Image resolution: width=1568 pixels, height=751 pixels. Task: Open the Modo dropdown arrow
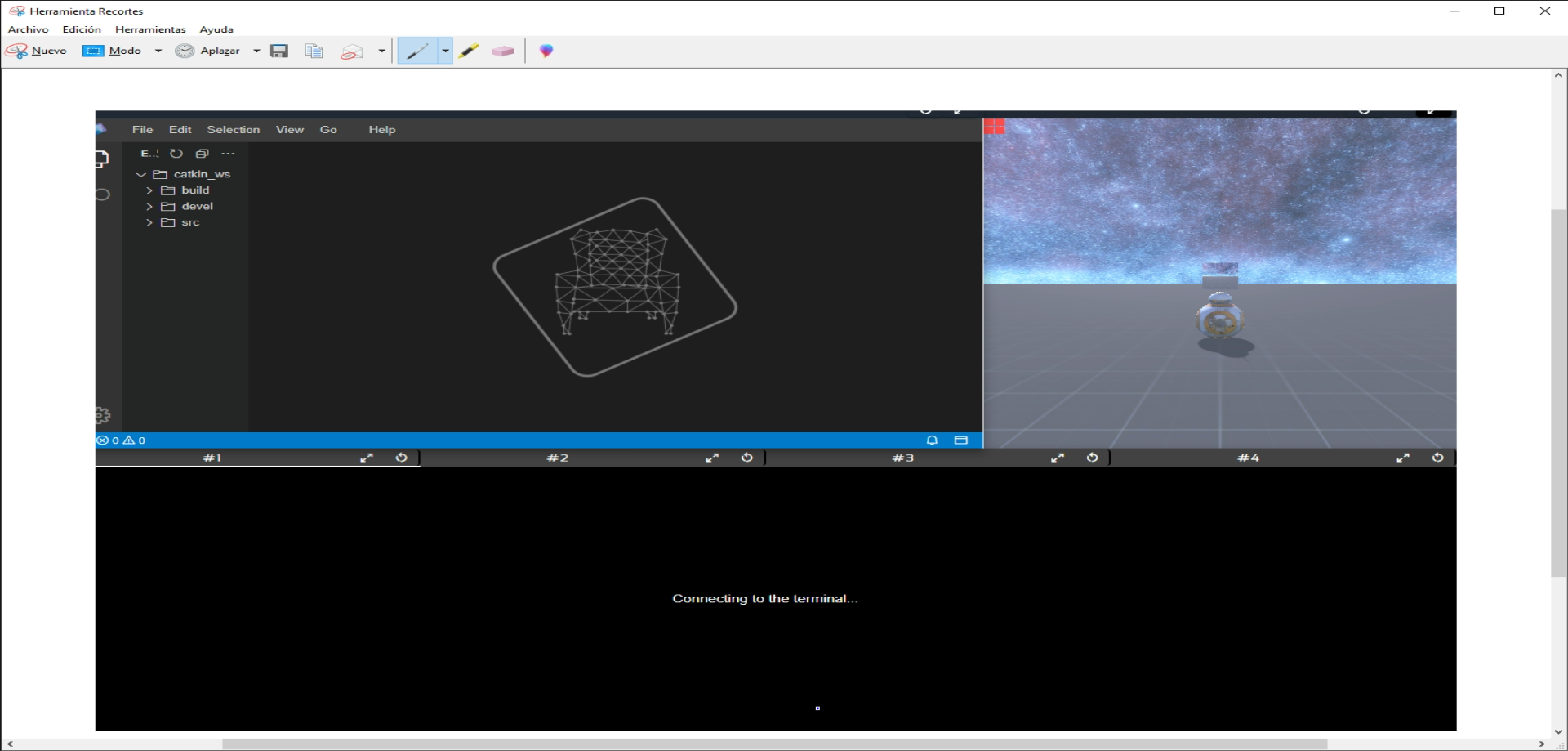tap(158, 51)
